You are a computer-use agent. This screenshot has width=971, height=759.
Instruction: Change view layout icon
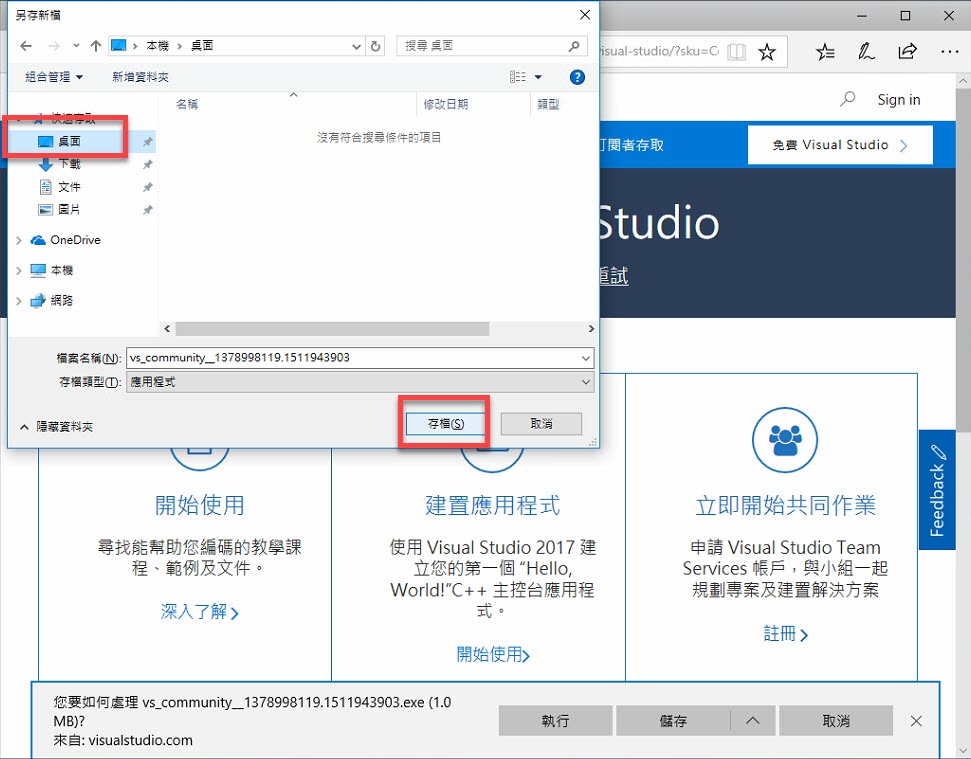click(518, 77)
